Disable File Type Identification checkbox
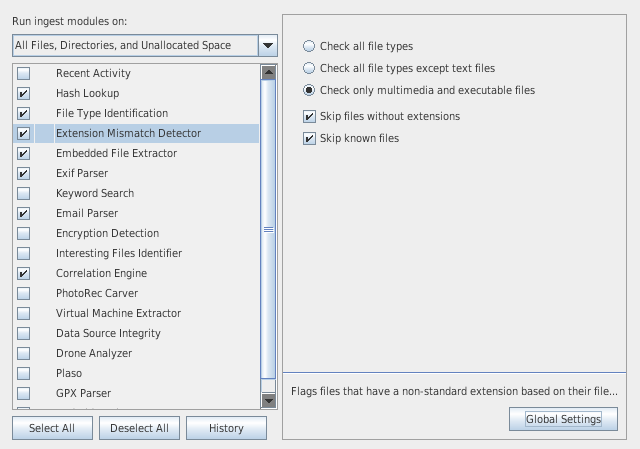Viewport: 640px width, 449px height. (x=23, y=113)
